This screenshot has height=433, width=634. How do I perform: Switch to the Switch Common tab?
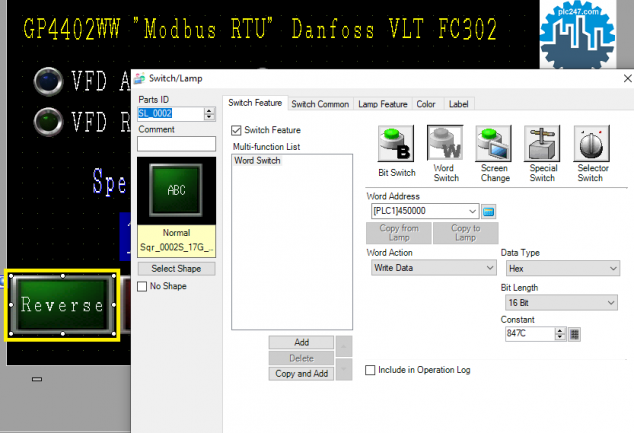[320, 104]
